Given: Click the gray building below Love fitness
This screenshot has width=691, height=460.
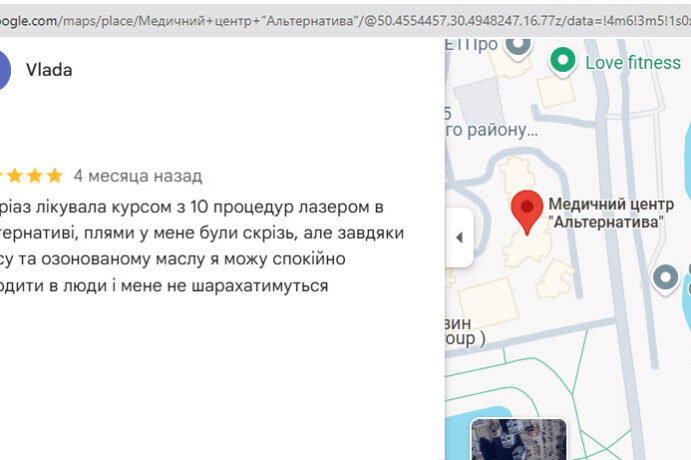Looking at the screenshot, I should point(556,92).
